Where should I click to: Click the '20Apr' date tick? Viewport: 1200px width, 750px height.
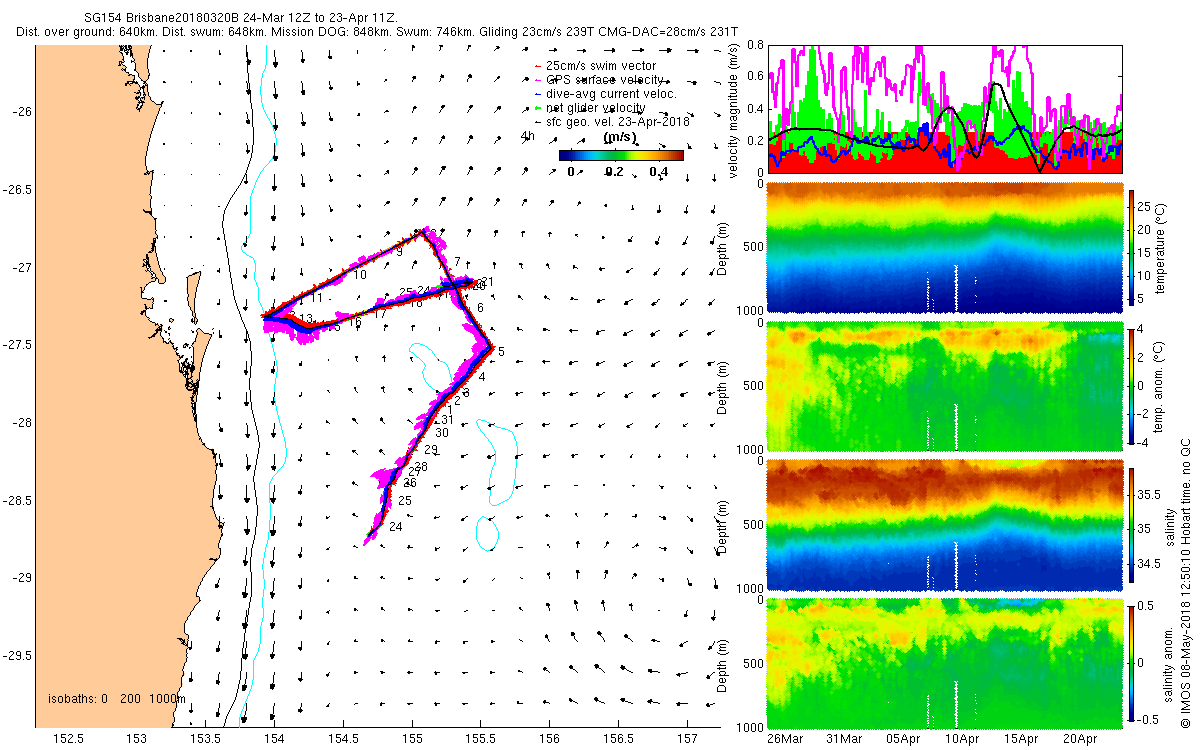click(1080, 739)
